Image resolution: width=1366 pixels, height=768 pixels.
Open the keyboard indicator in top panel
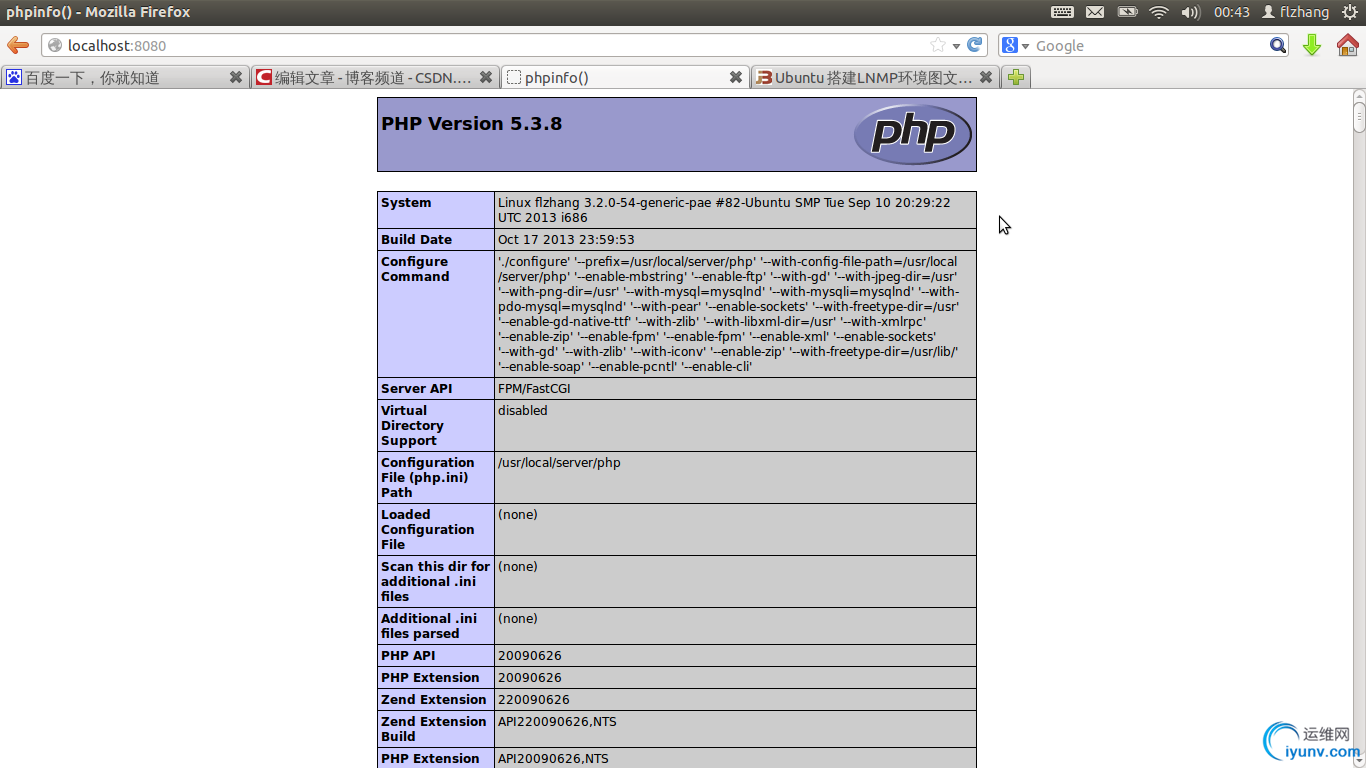(1062, 12)
